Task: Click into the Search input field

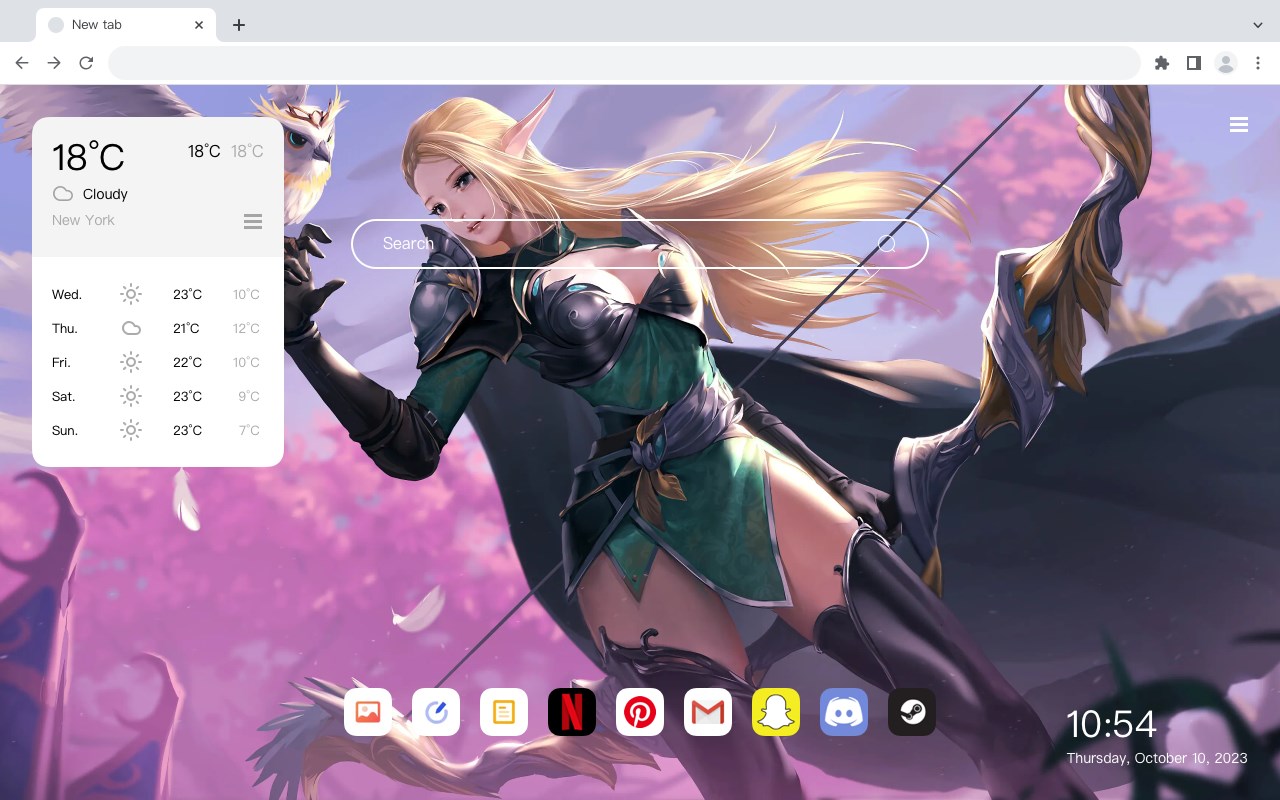Action: (x=640, y=244)
